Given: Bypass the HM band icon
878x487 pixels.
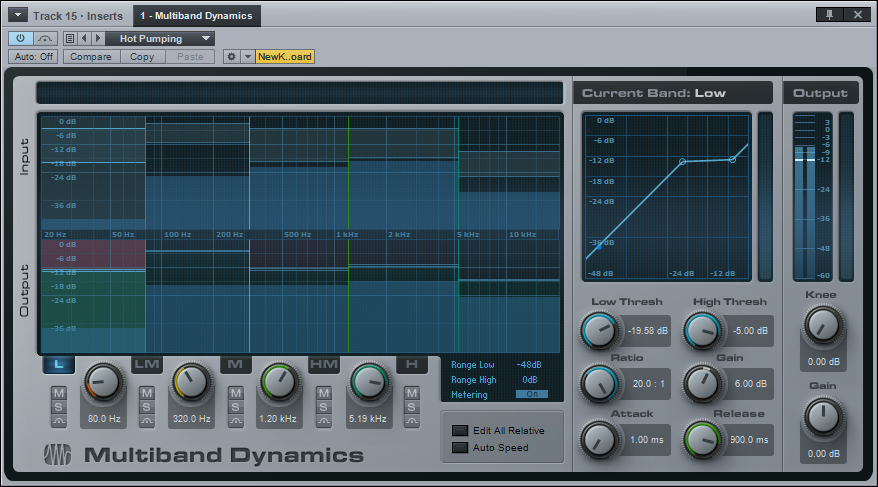Looking at the screenshot, I should coord(324,421).
